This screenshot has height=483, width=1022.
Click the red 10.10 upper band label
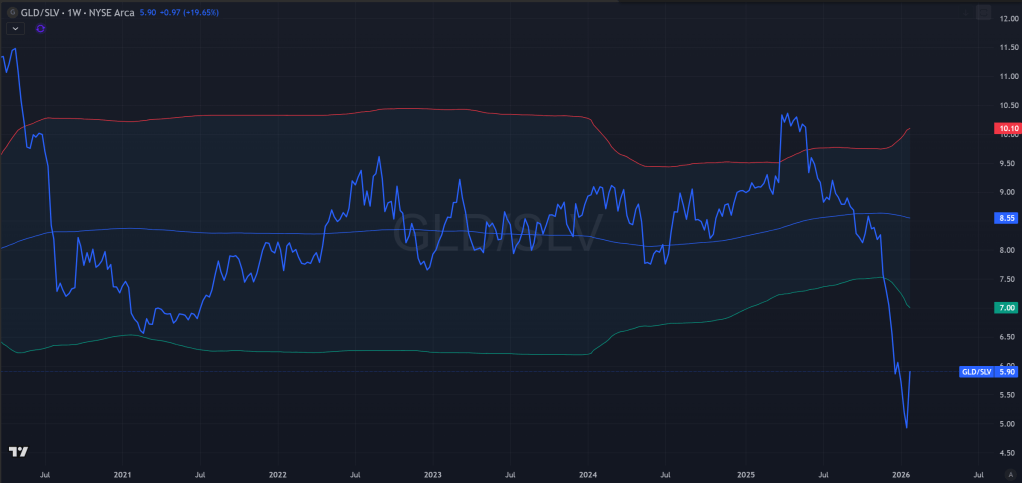click(1007, 129)
